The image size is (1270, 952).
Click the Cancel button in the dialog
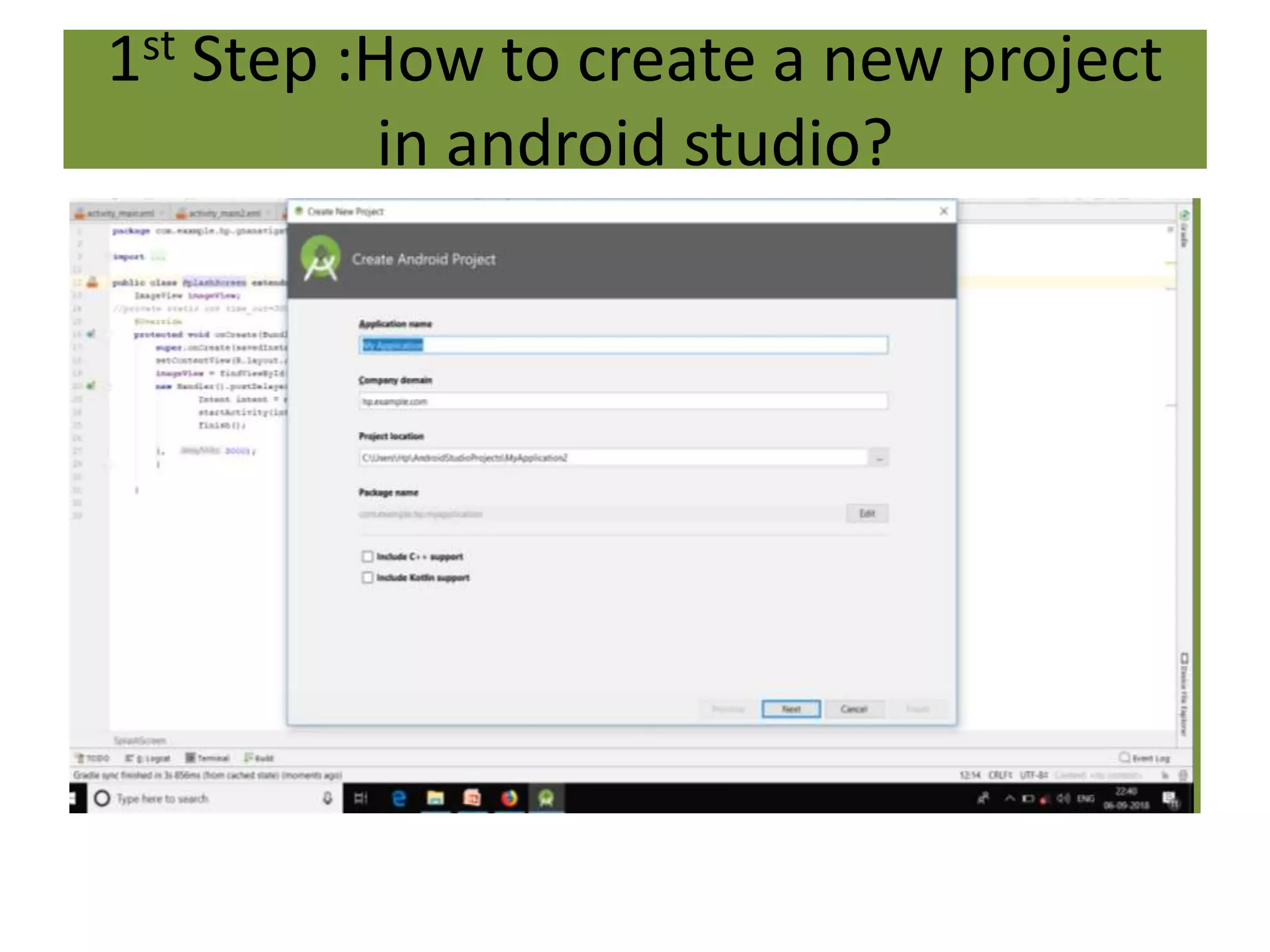[x=854, y=708]
